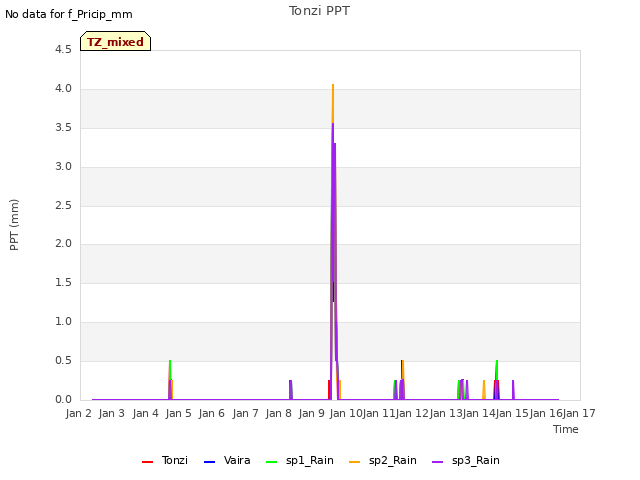Click the 4.5 y-axis tick label
The height and width of the screenshot is (480, 640).
63,50
